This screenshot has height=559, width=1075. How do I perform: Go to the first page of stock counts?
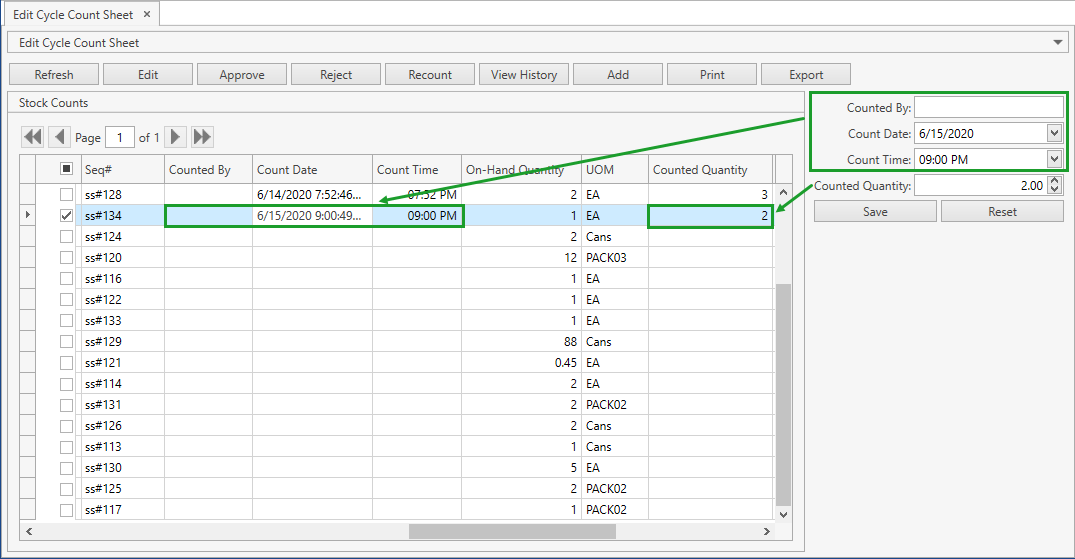point(33,137)
